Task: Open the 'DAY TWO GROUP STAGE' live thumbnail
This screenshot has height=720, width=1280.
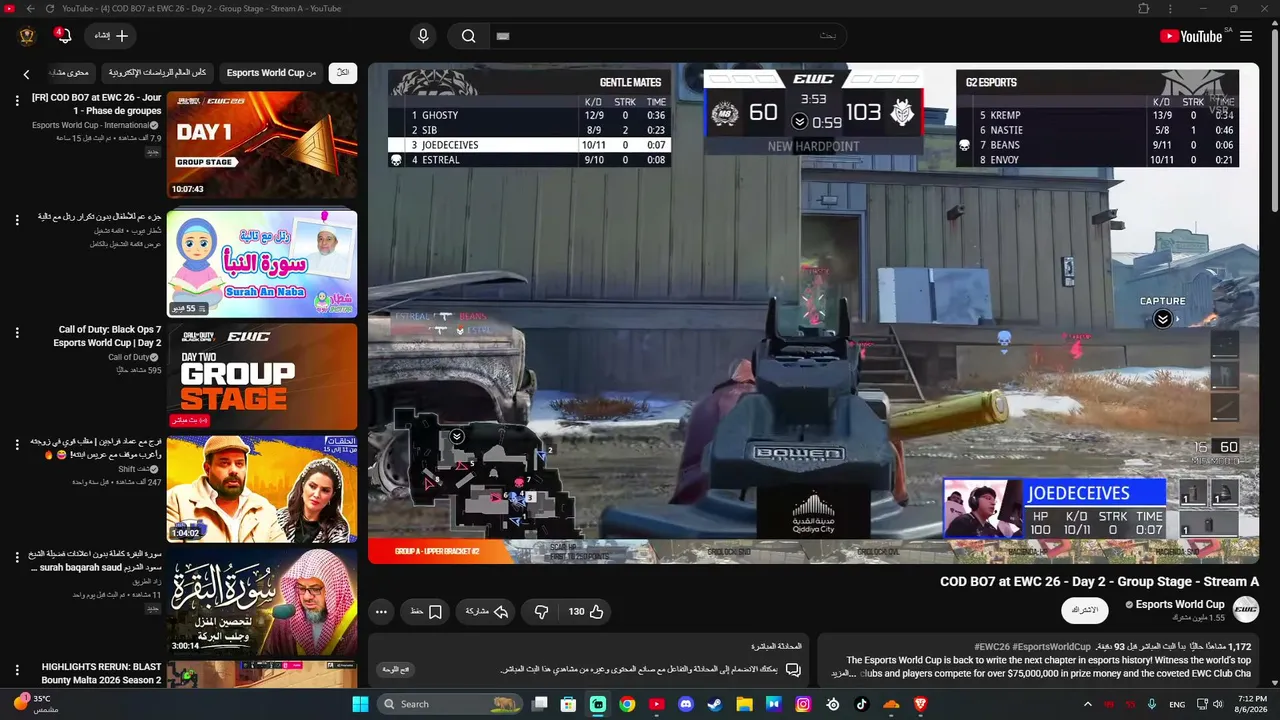Action: click(x=261, y=377)
